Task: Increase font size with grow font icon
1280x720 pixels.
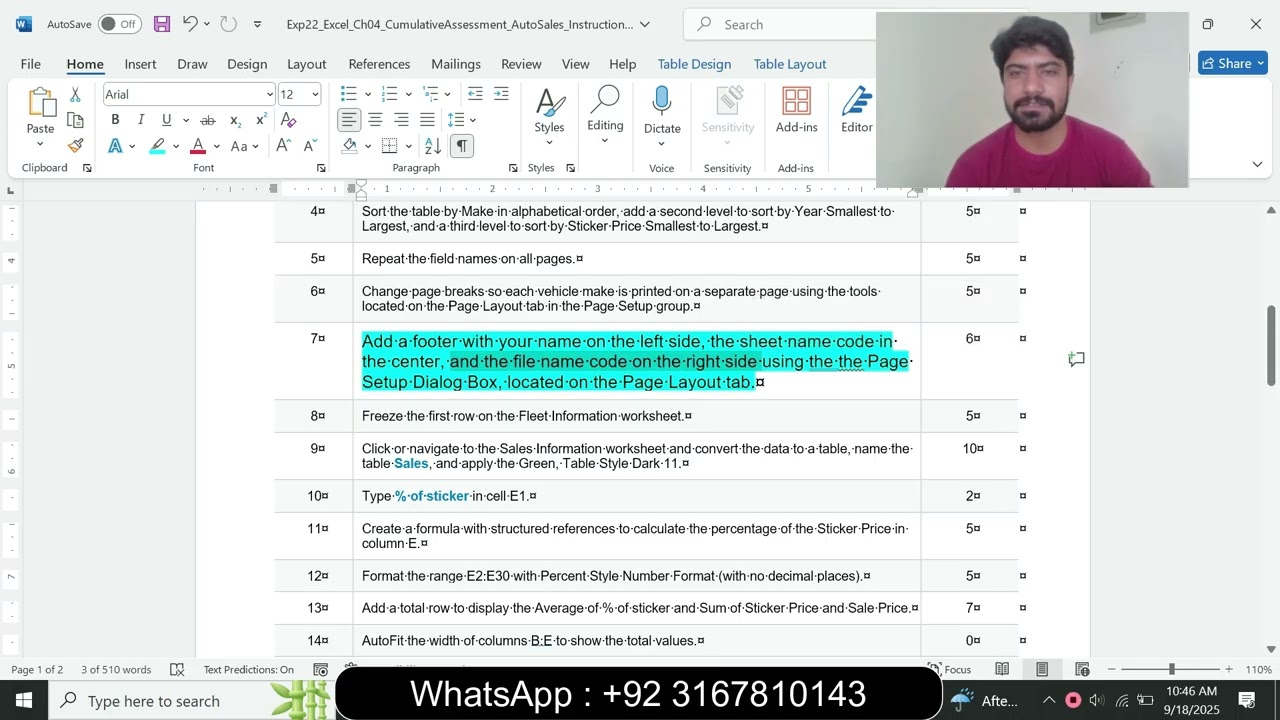Action: 283,146
